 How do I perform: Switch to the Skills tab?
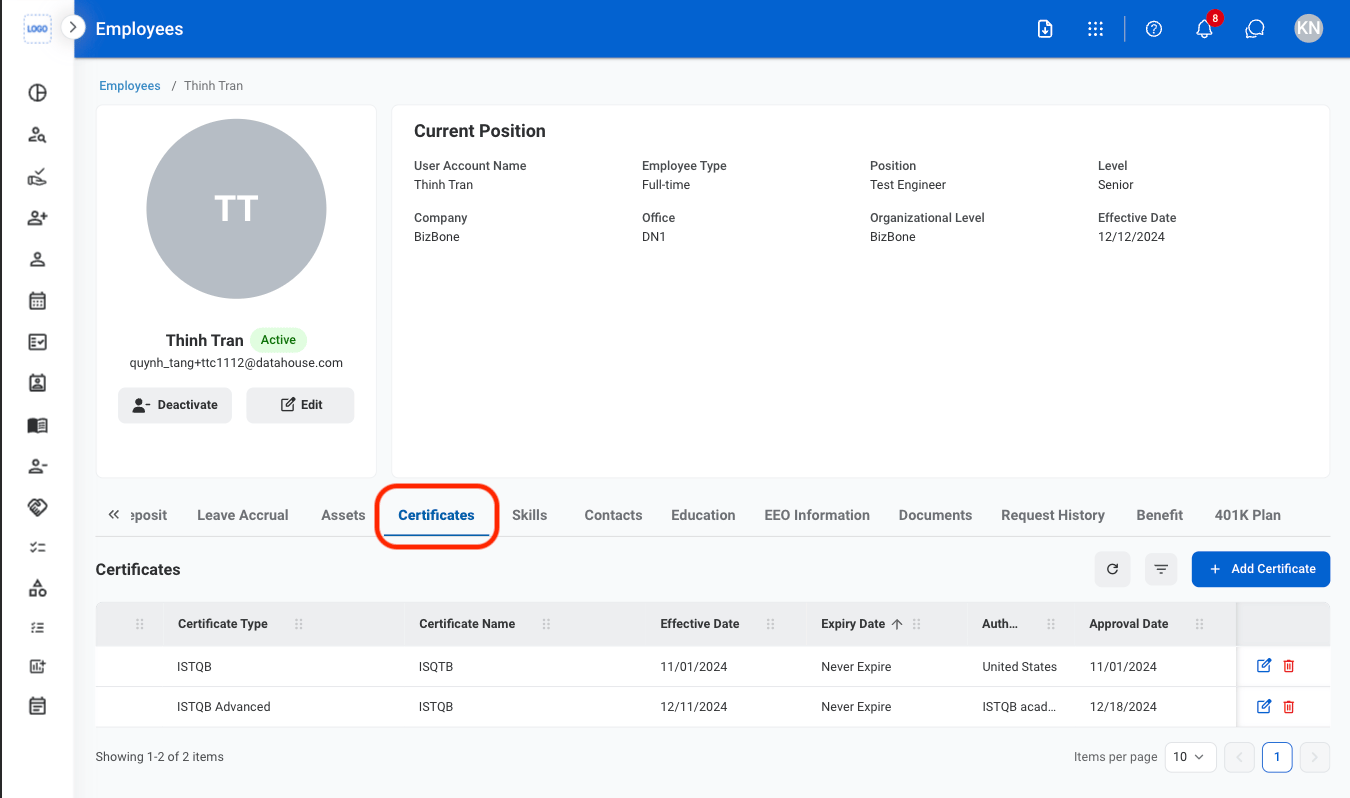click(x=529, y=515)
